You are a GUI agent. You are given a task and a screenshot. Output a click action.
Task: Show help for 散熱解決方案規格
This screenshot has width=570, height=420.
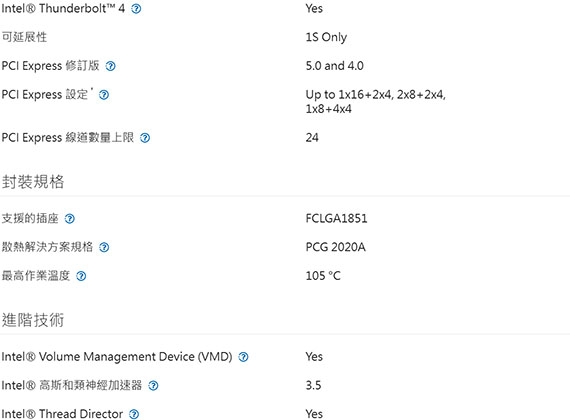[104, 247]
